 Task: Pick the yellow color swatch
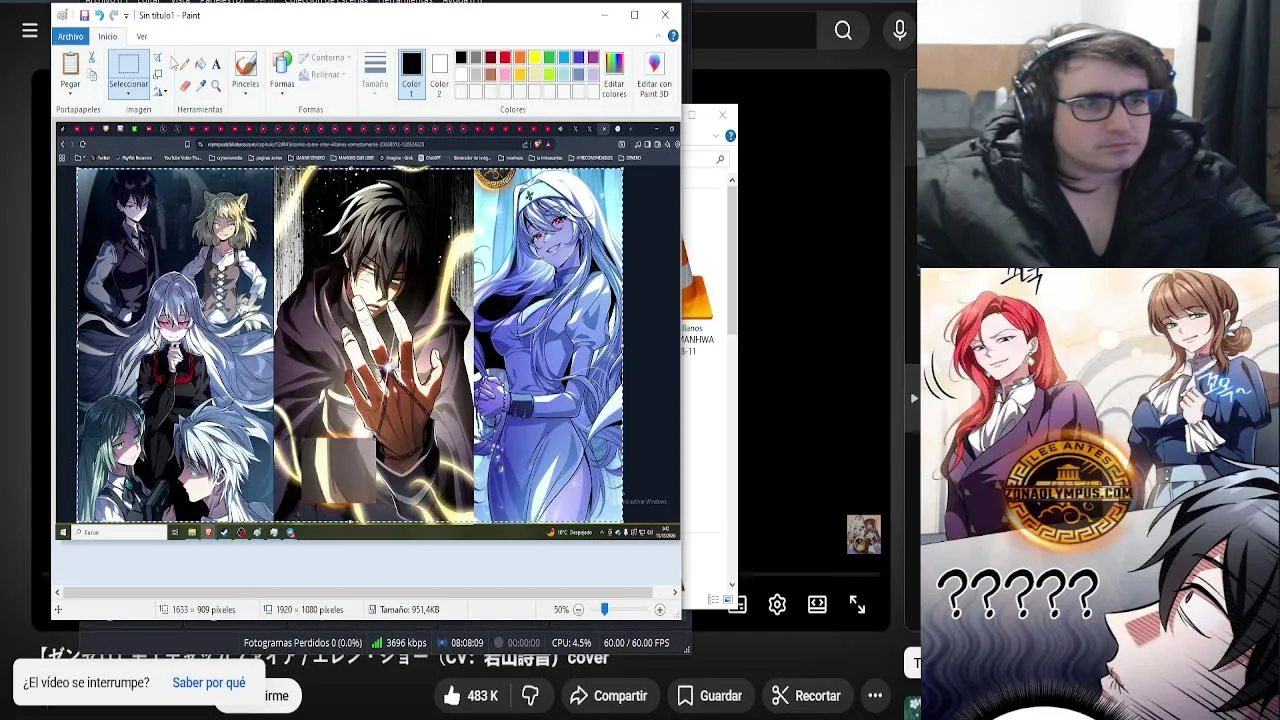(535, 58)
